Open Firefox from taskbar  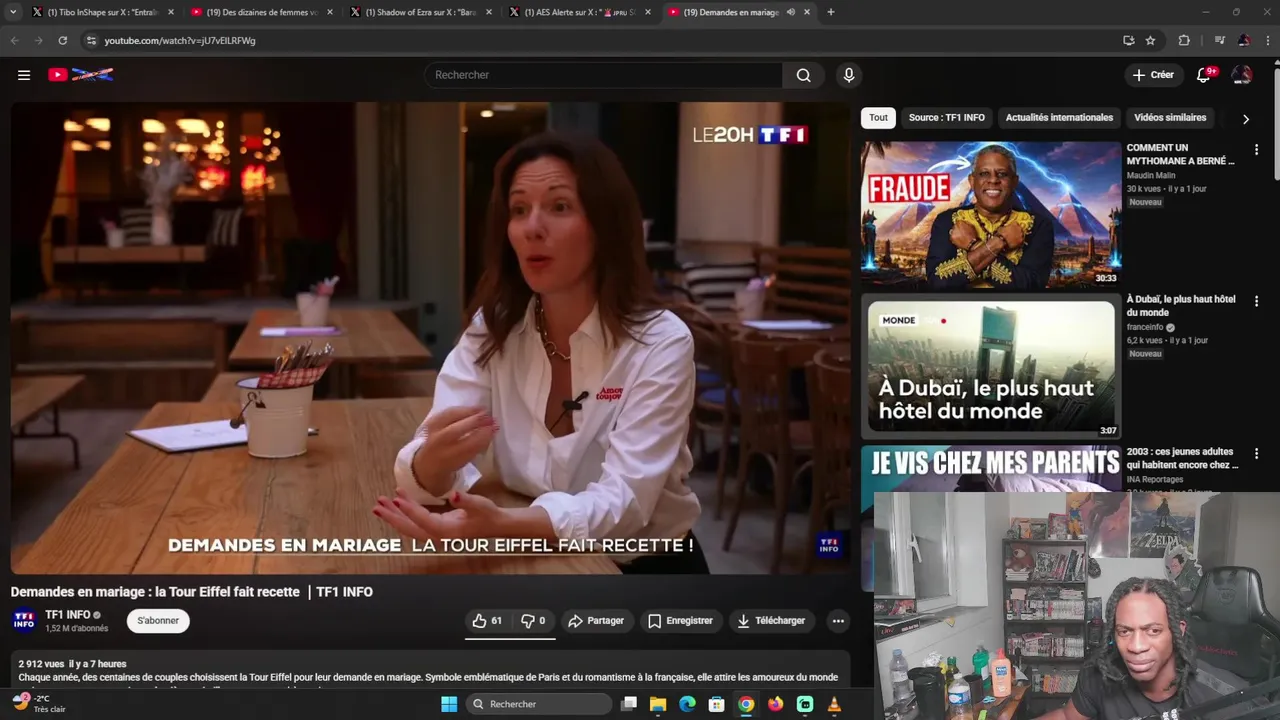tap(775, 704)
